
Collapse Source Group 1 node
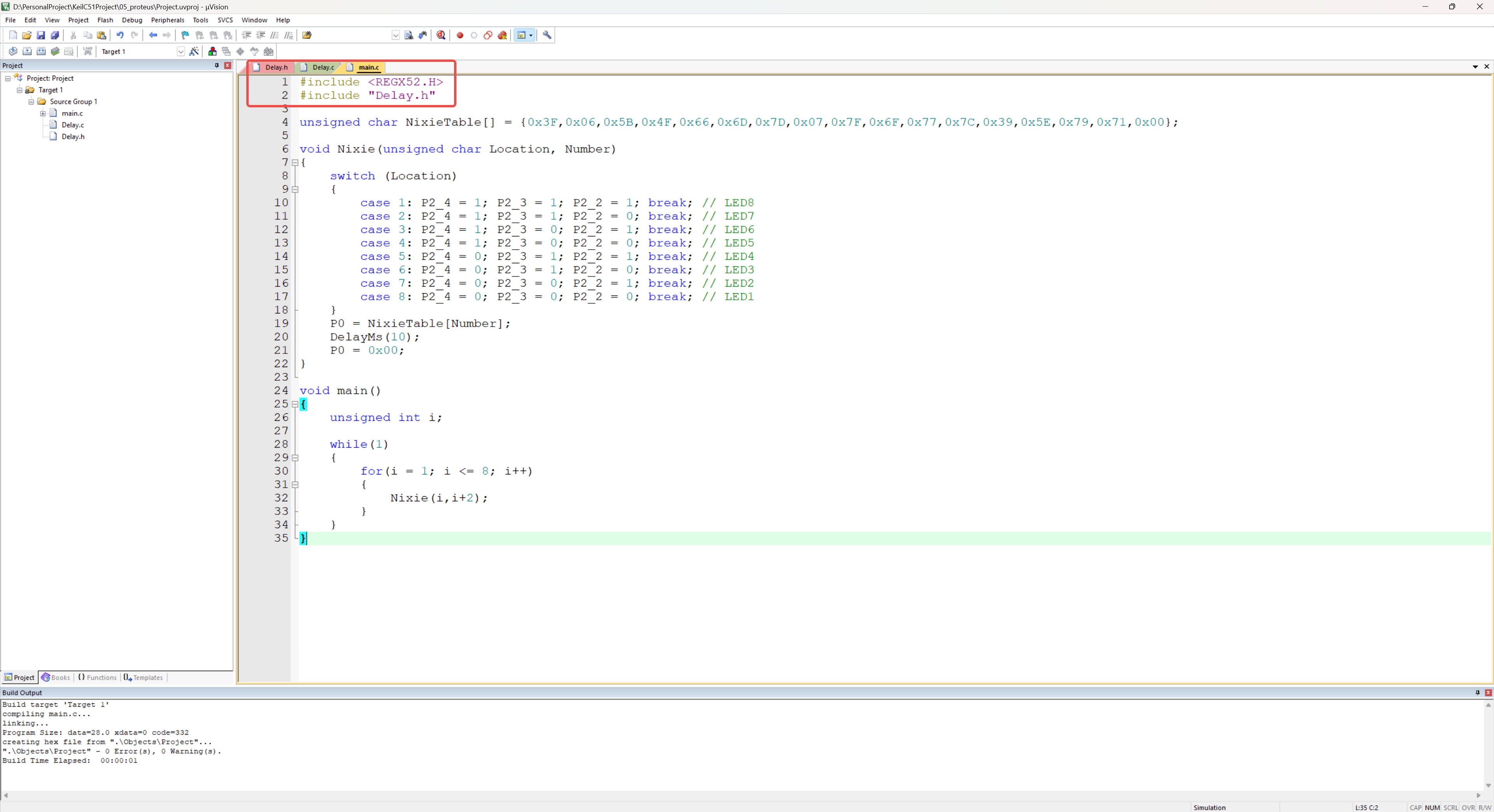click(31, 101)
